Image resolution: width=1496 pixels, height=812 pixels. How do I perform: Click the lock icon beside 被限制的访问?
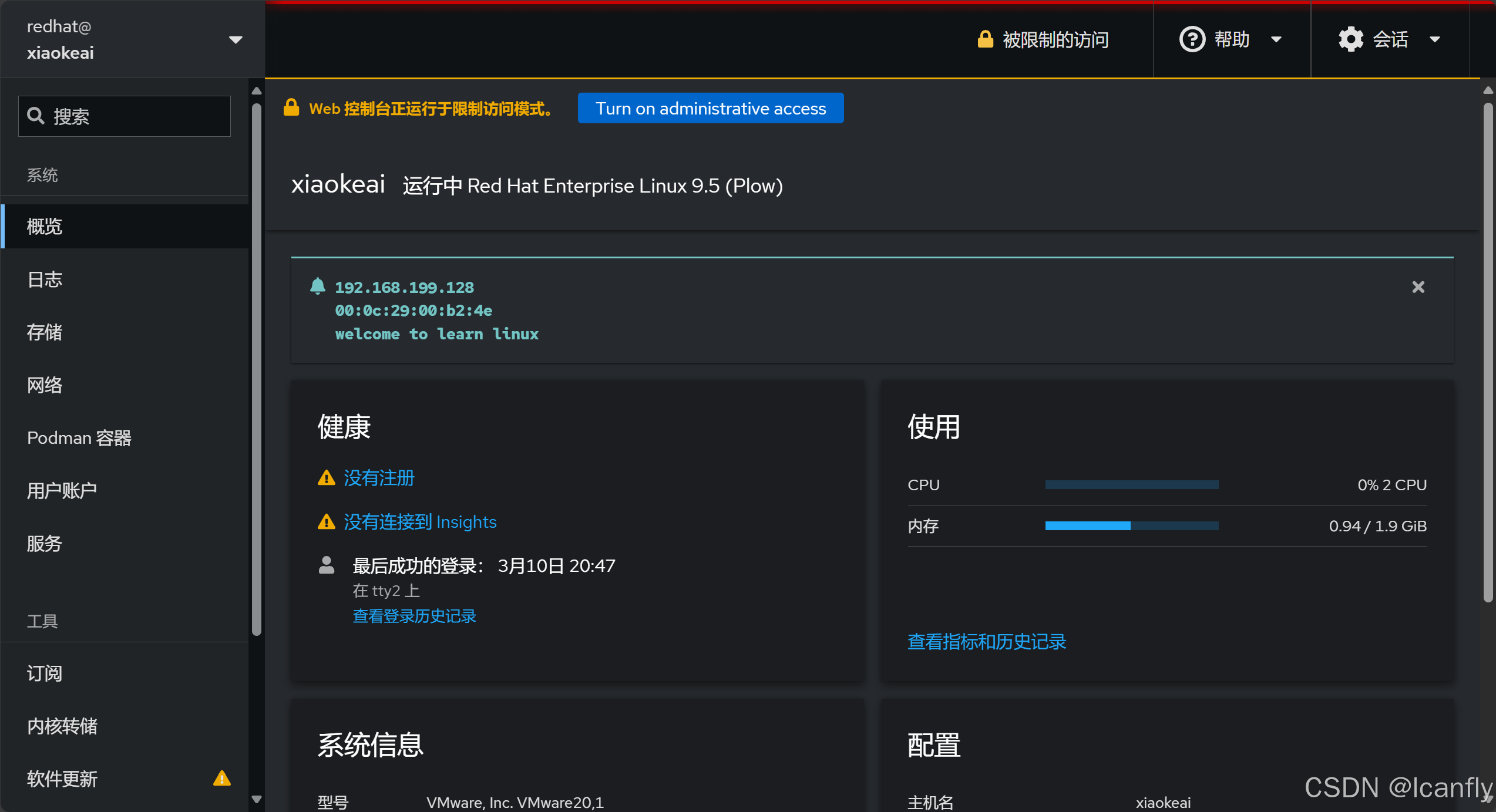tap(985, 39)
